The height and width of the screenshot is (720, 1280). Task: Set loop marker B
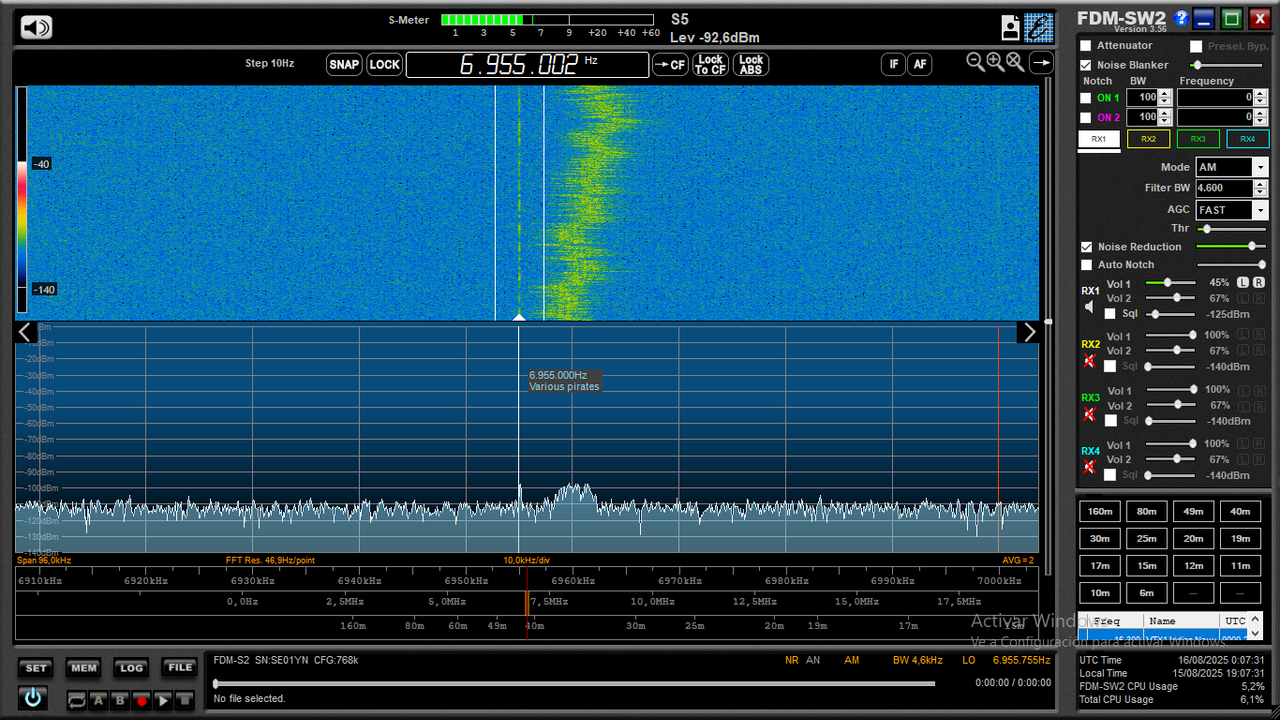120,701
